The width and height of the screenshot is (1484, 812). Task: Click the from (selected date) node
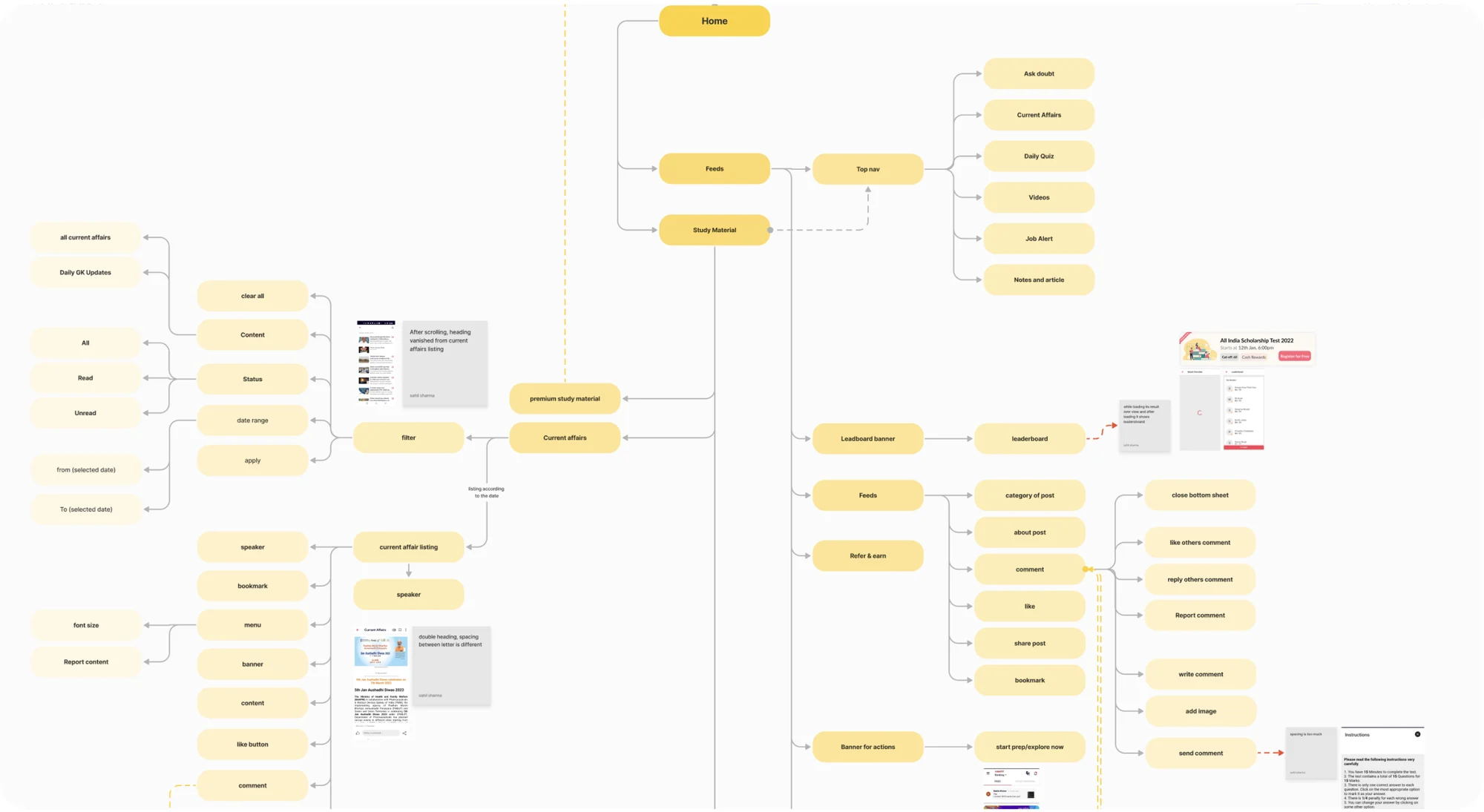point(85,469)
